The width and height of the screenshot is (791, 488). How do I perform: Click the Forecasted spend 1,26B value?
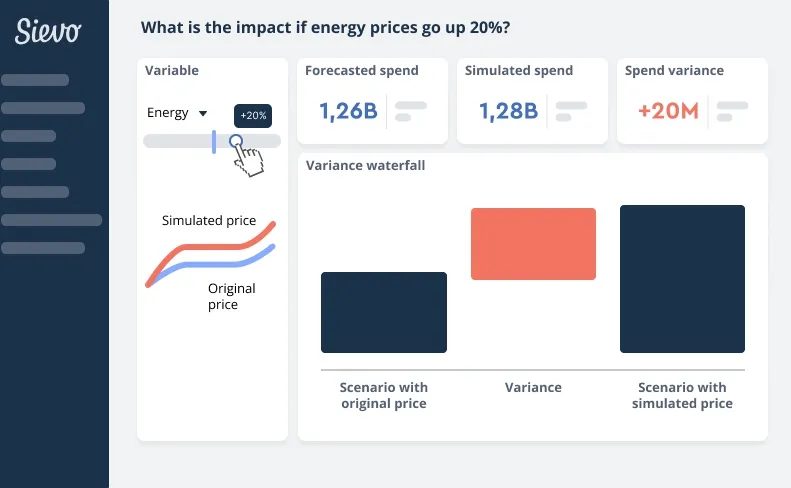pos(348,111)
